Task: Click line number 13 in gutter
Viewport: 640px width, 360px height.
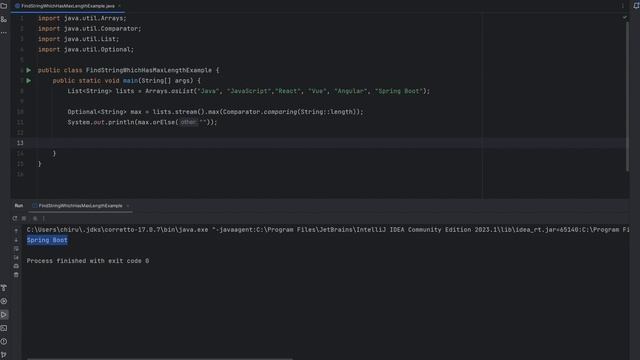Action: click(x=20, y=143)
